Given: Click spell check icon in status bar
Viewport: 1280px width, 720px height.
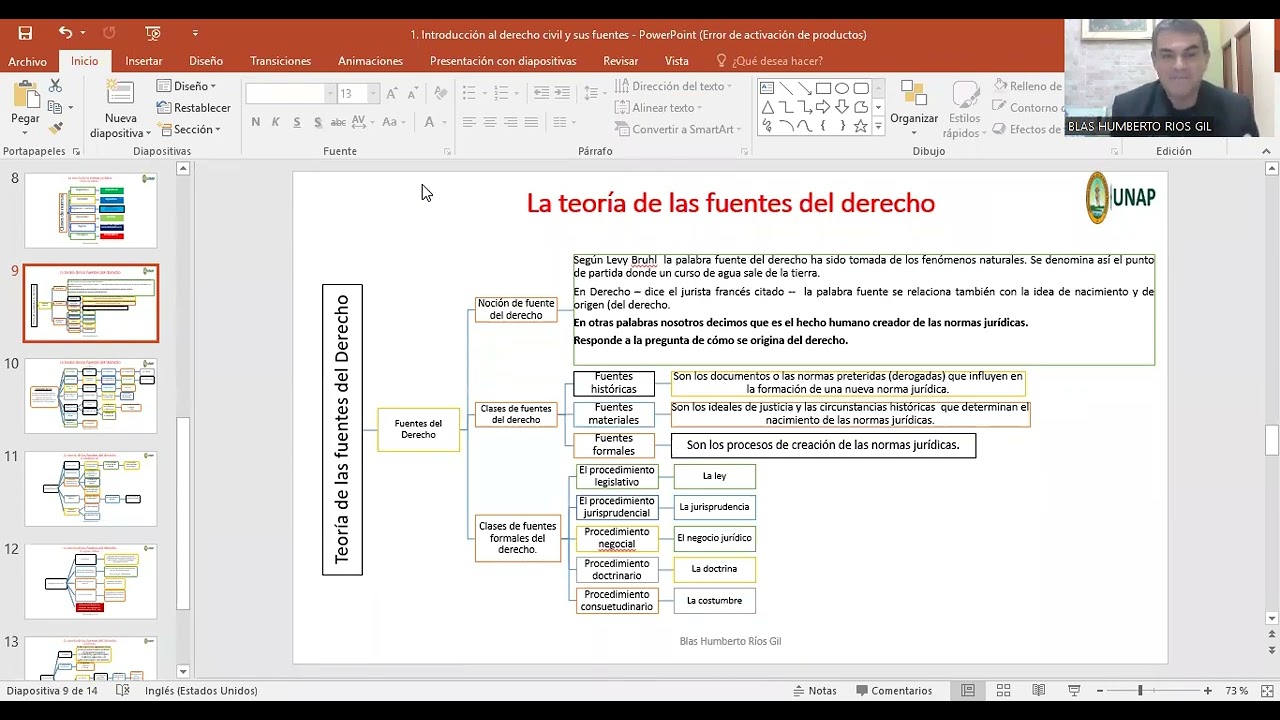Looking at the screenshot, I should tap(122, 690).
